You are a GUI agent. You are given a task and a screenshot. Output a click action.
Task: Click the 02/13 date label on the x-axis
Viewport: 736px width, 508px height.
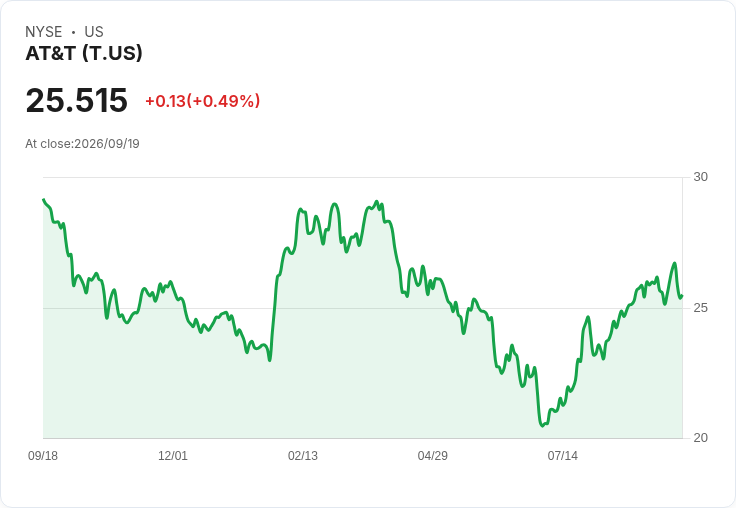tap(303, 455)
